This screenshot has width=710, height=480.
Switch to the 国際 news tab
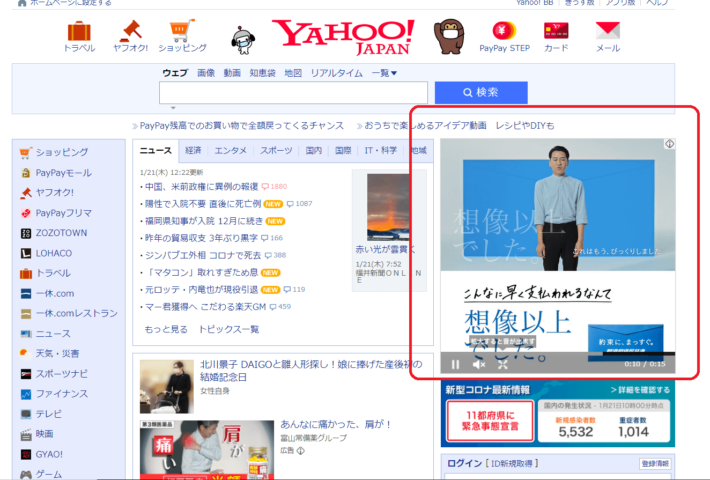343,150
